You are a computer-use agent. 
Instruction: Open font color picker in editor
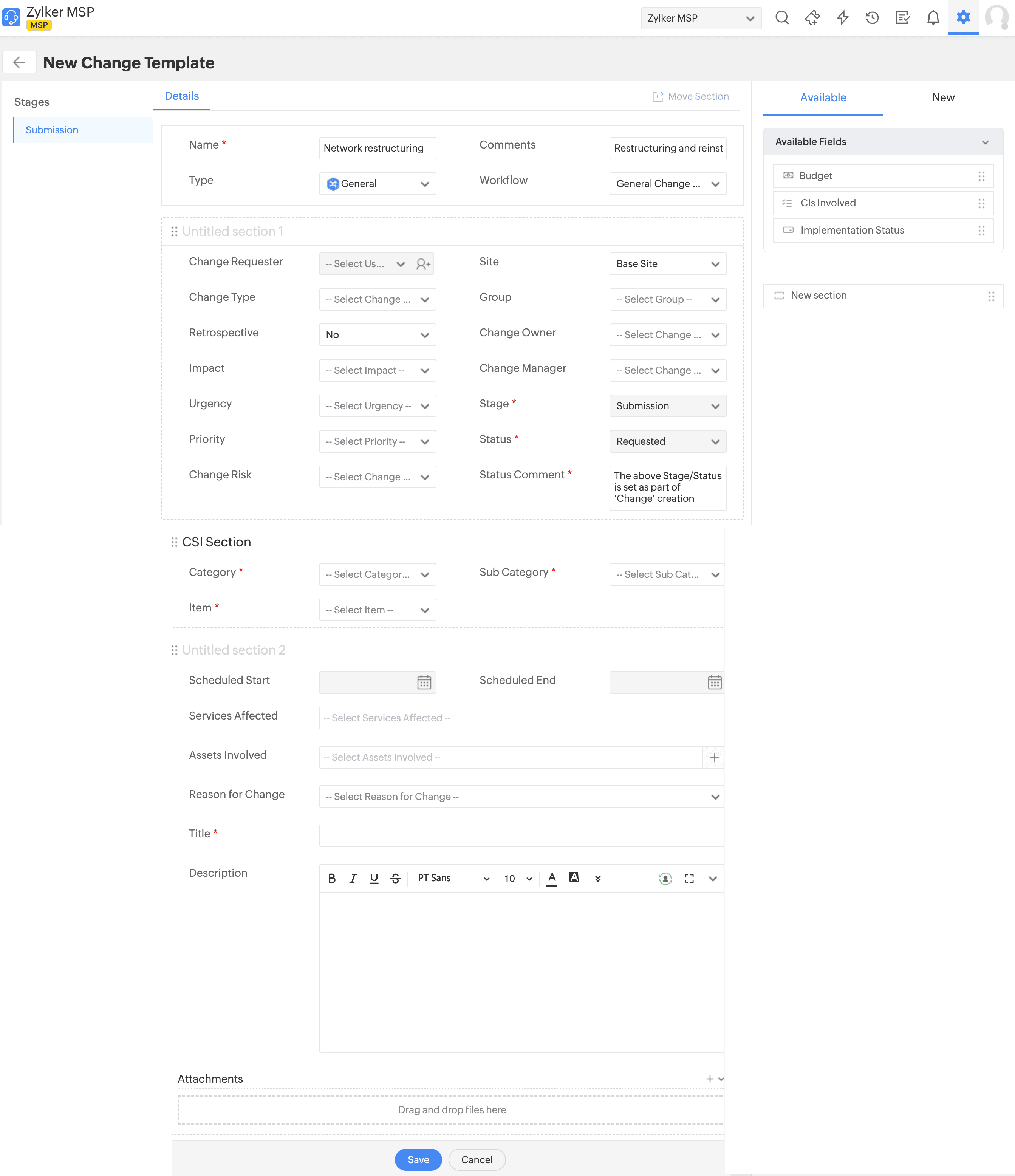(551, 879)
